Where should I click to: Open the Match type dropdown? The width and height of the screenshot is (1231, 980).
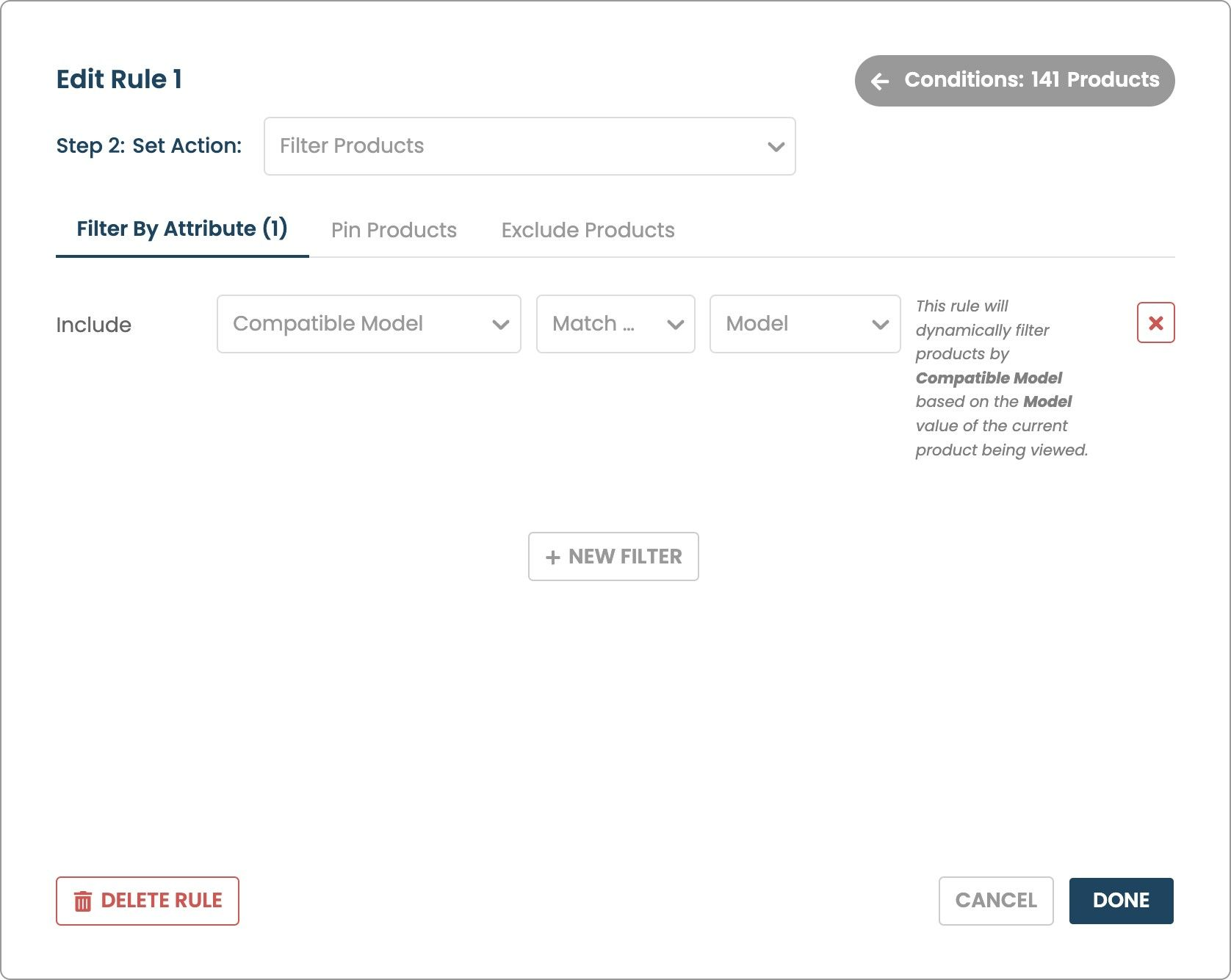coord(602,324)
